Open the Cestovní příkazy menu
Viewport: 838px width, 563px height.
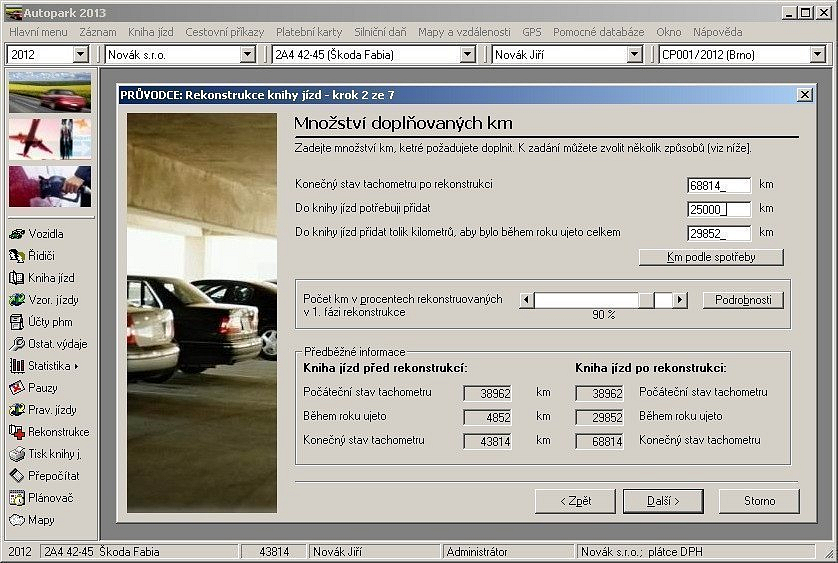pyautogui.click(x=225, y=32)
